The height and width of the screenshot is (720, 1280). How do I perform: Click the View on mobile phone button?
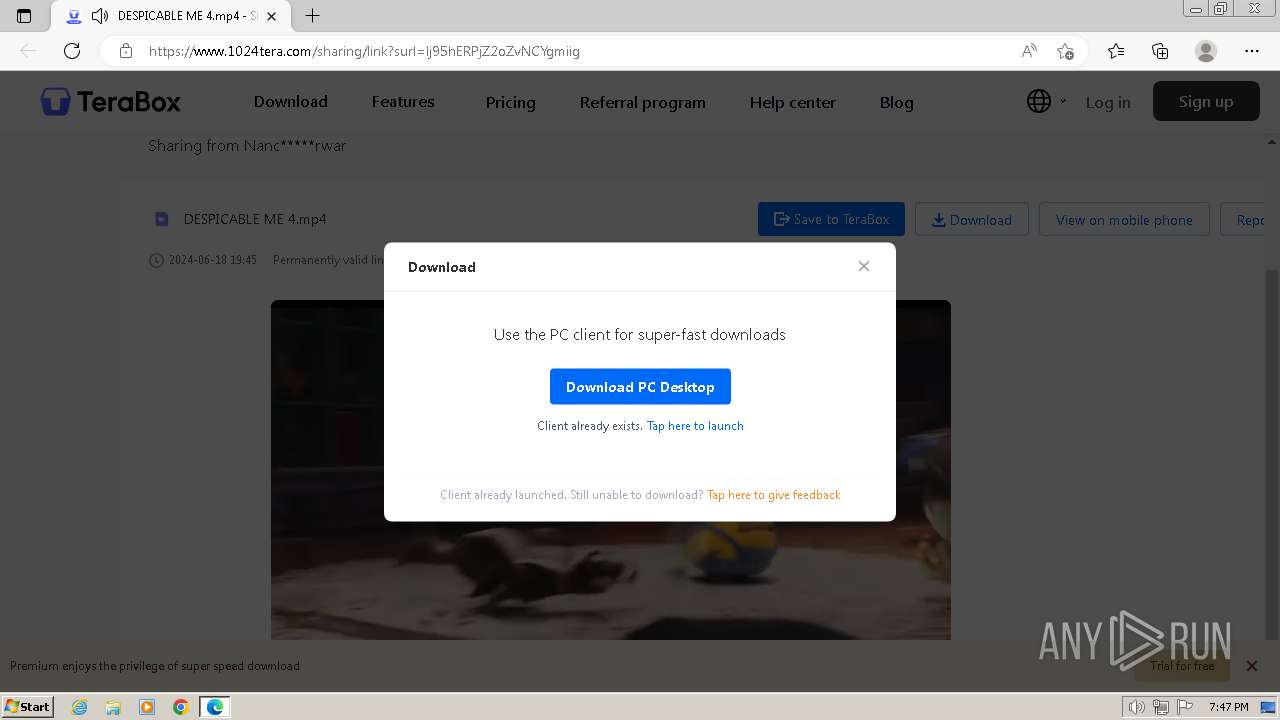click(1124, 219)
